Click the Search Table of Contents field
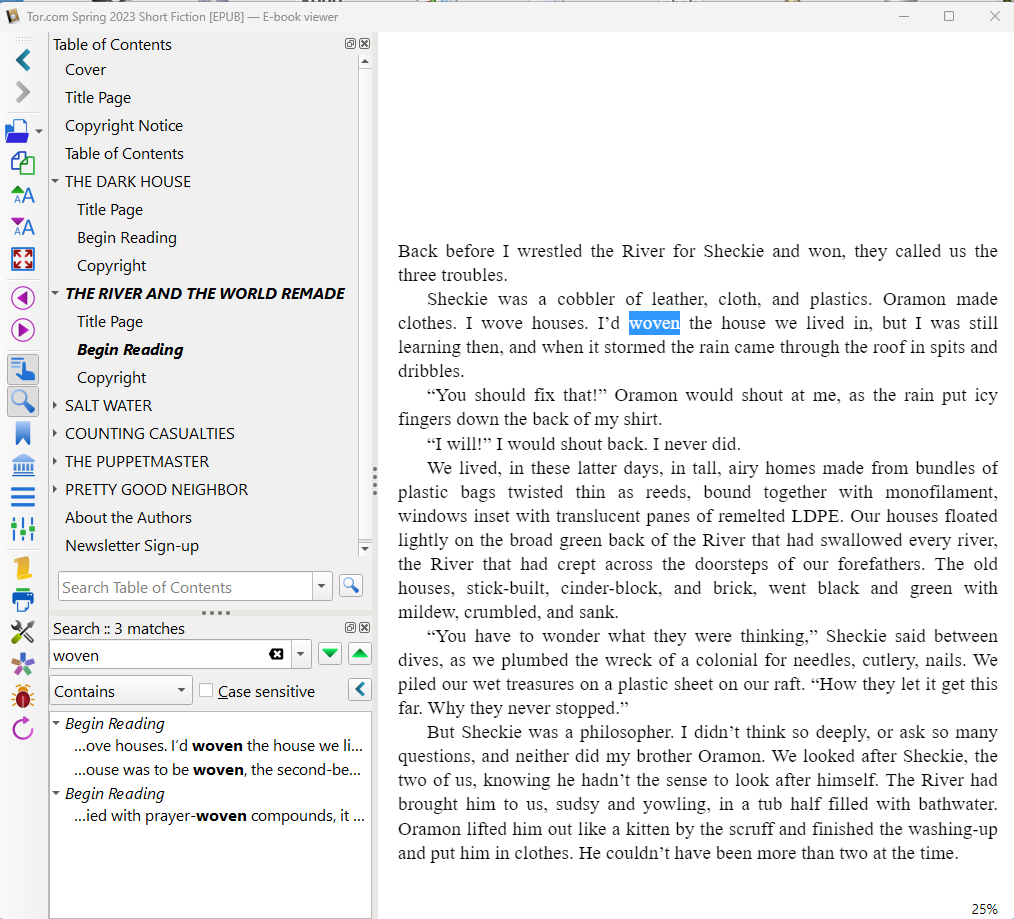The image size is (1014, 919). click(x=186, y=587)
